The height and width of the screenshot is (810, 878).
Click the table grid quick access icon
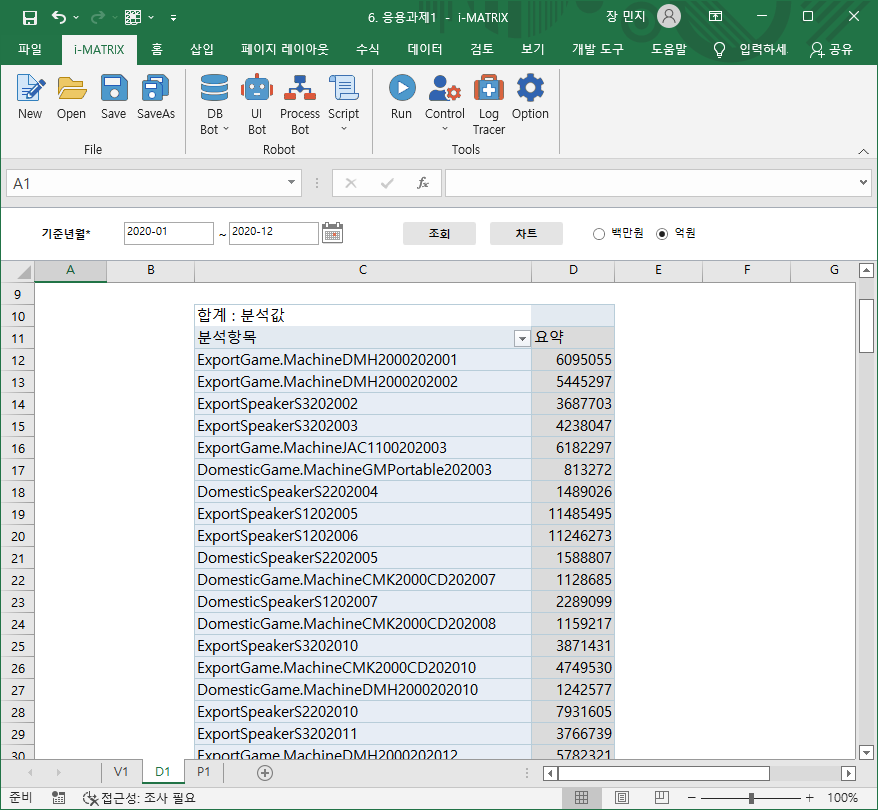pyautogui.click(x=133, y=17)
